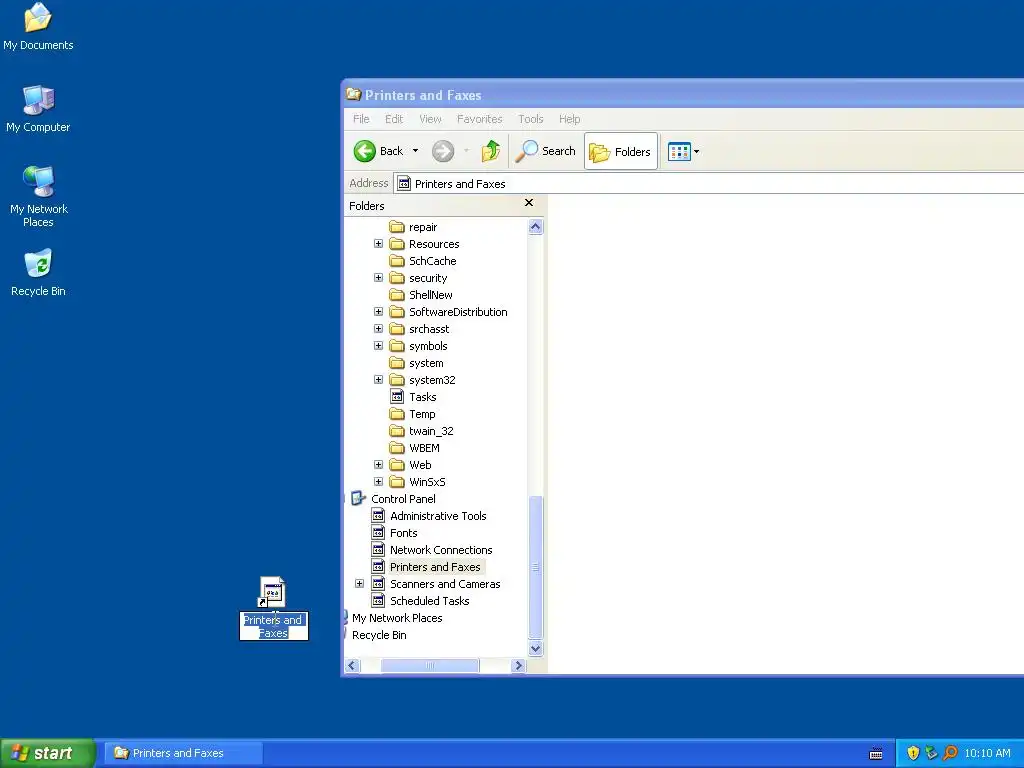
Task: Click the tray magnifier icon
Action: pos(951,753)
